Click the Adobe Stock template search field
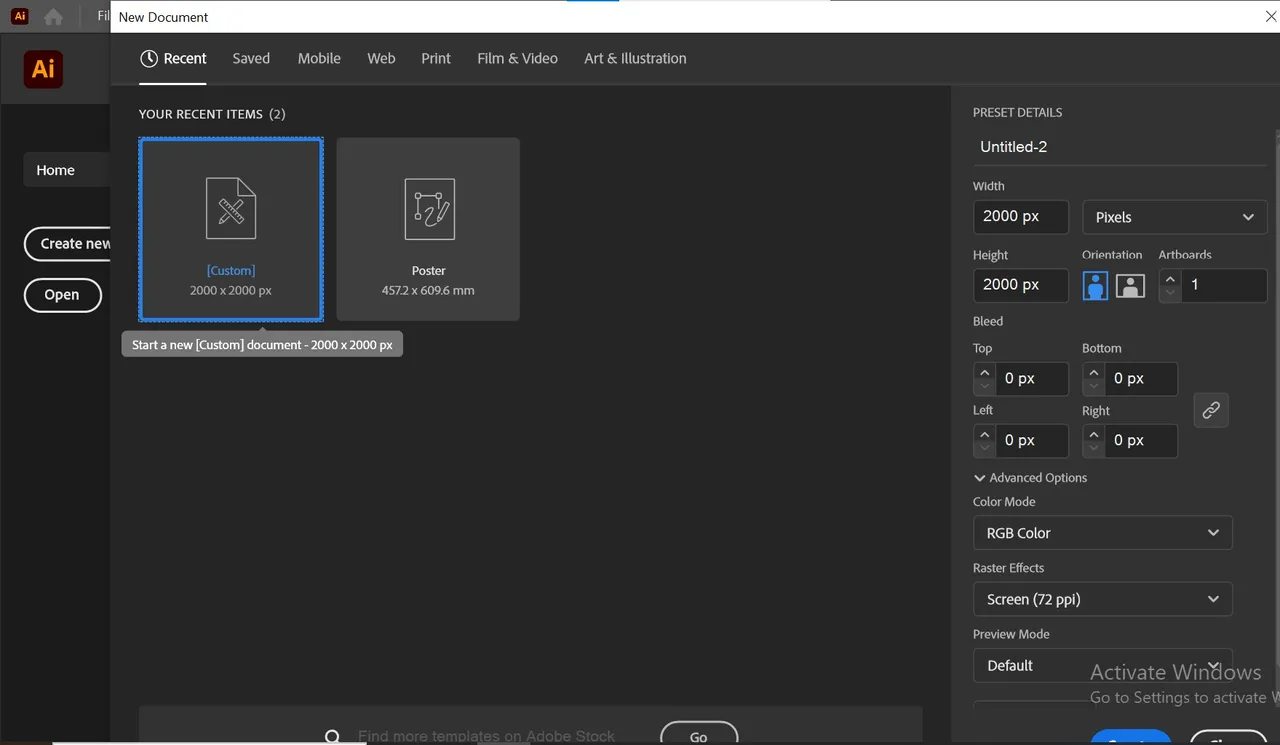The image size is (1280, 745). [486, 736]
